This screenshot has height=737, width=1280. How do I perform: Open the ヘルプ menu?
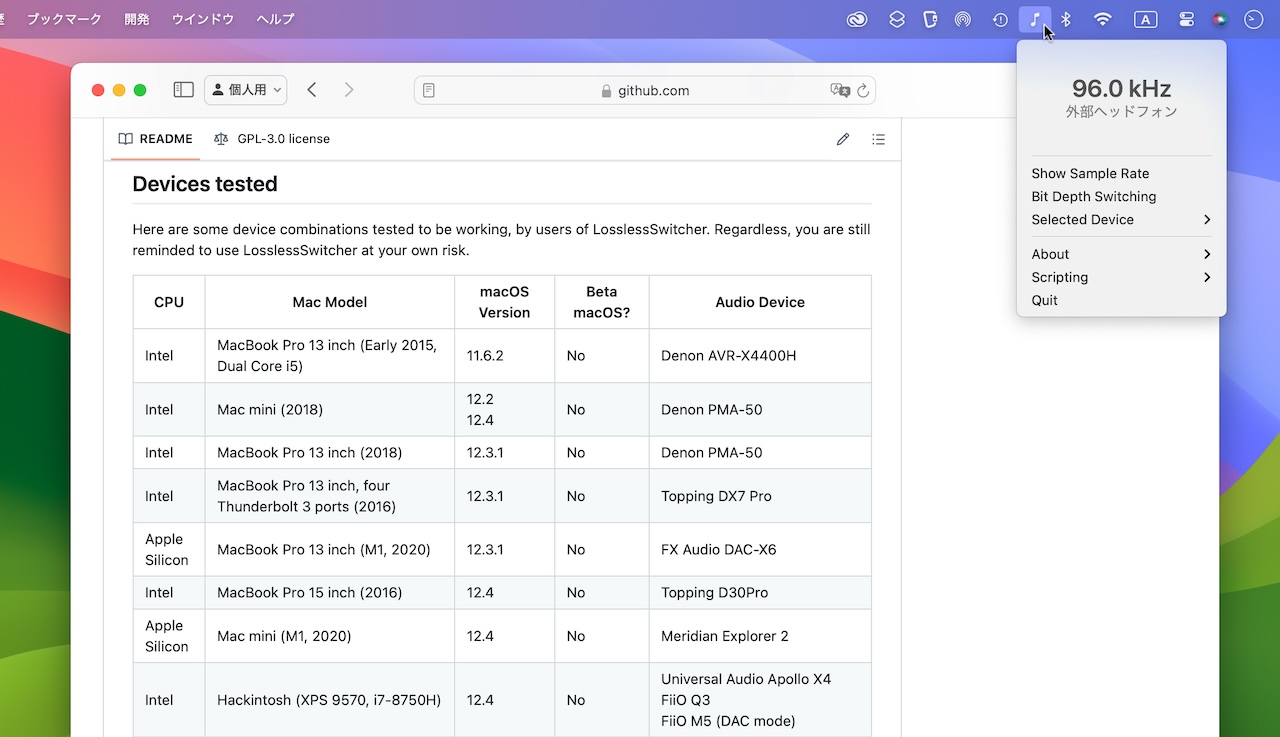(x=275, y=19)
